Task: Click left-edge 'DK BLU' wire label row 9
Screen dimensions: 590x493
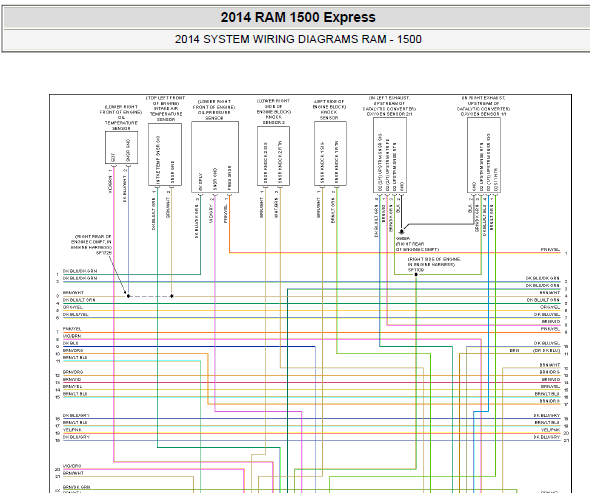Action: tap(70, 343)
